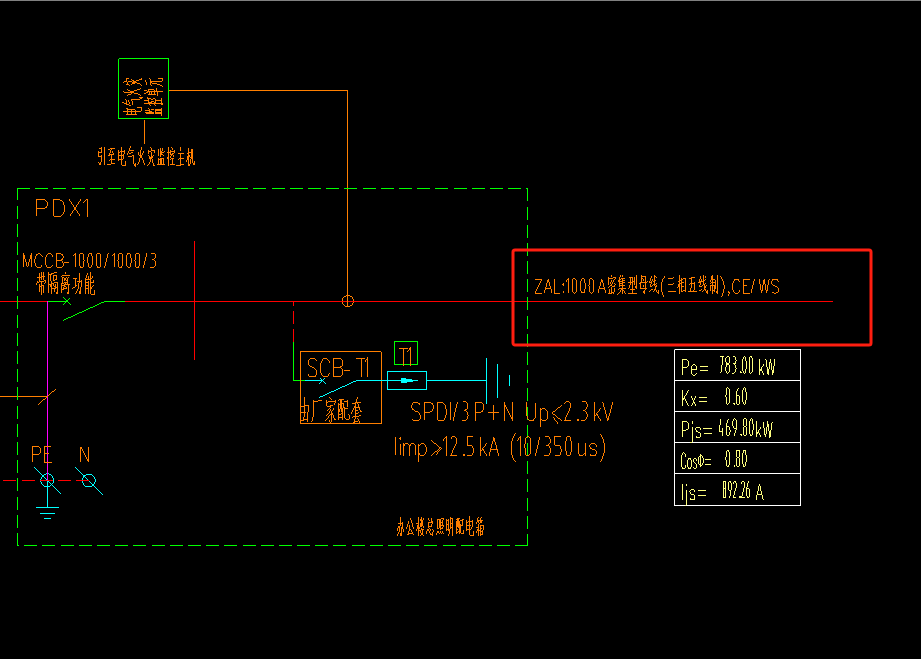Viewport: 921px width, 659px height.
Task: Select the PE terminal label
Action: [41, 455]
